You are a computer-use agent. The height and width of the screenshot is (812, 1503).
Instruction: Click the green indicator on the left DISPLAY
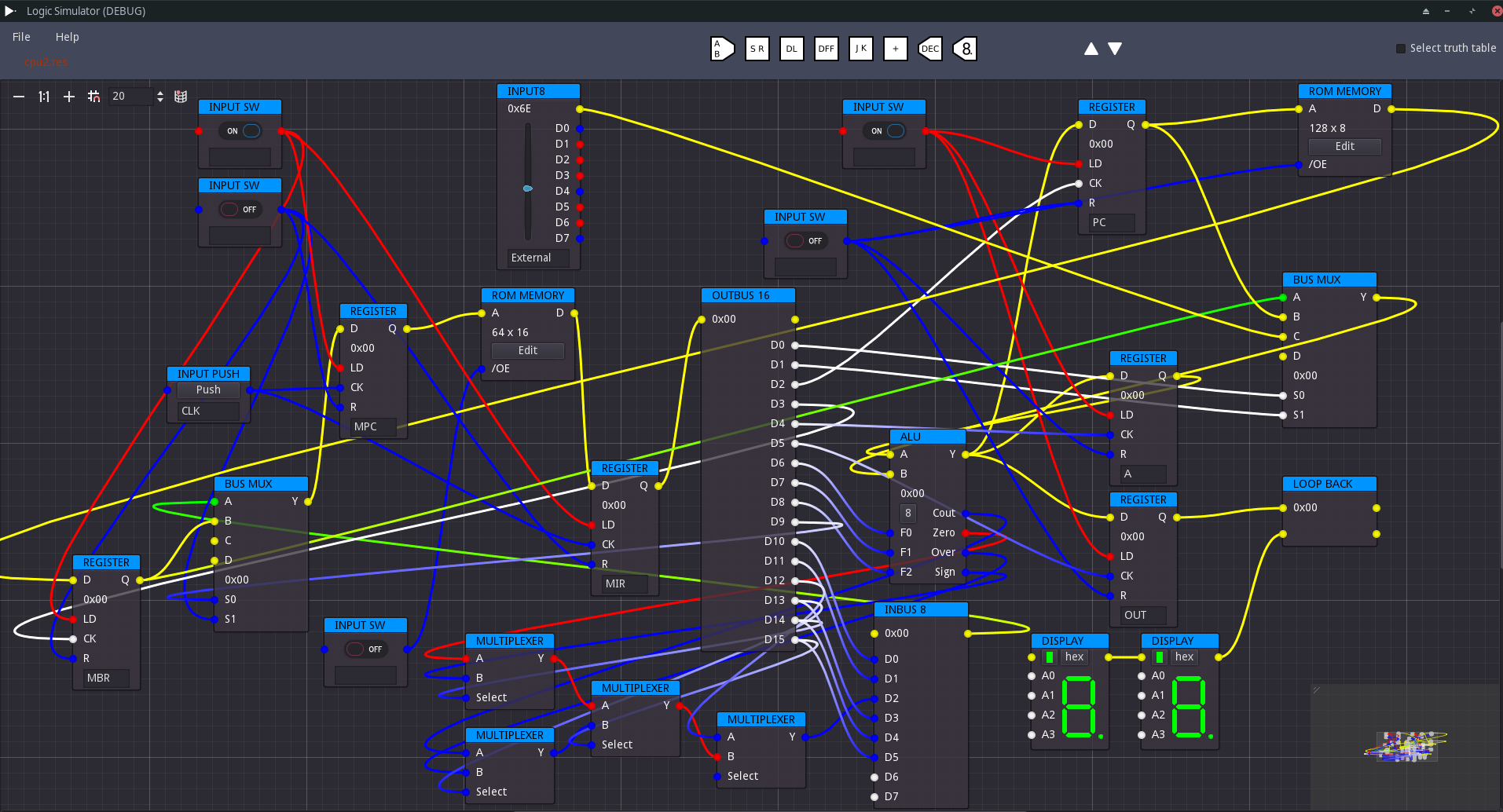point(1050,657)
